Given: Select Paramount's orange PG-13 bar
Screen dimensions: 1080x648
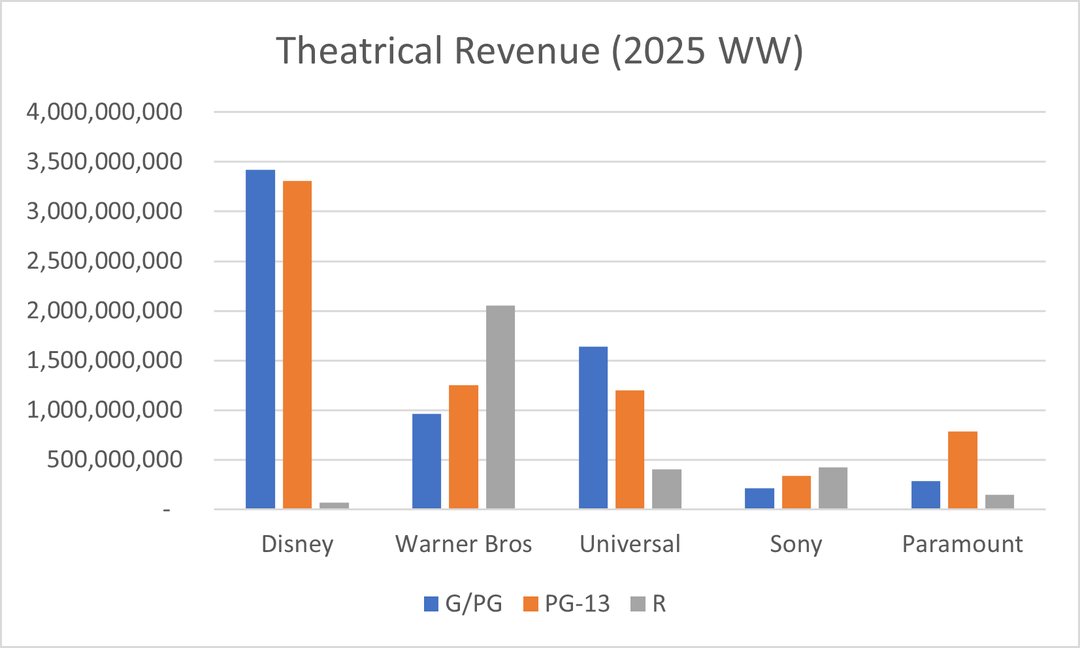Looking at the screenshot, I should coord(962,470).
